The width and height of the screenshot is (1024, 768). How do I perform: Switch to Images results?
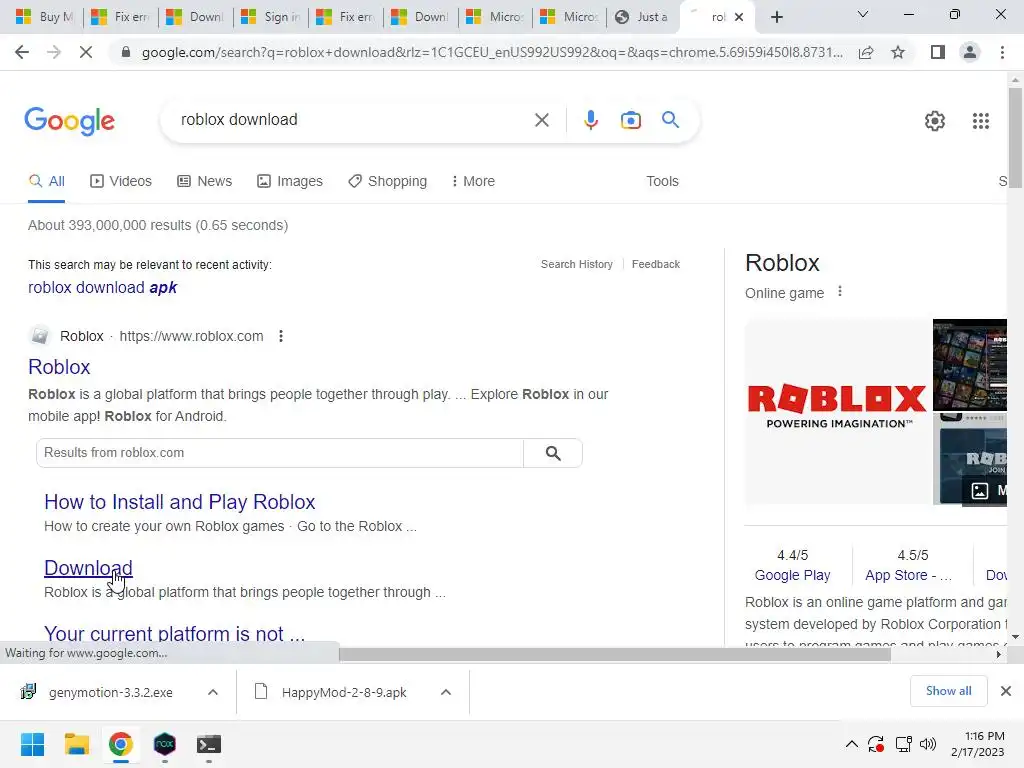click(290, 182)
